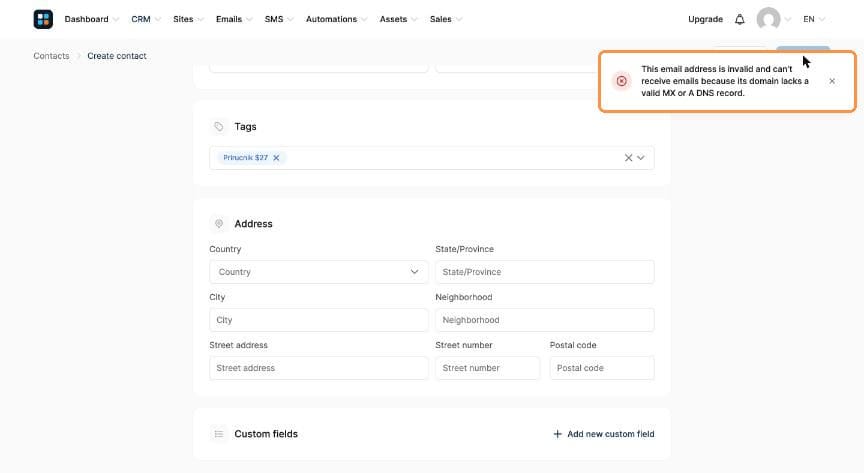Click the red error icon in toast
Viewport: 864px width, 473px height.
[622, 81]
